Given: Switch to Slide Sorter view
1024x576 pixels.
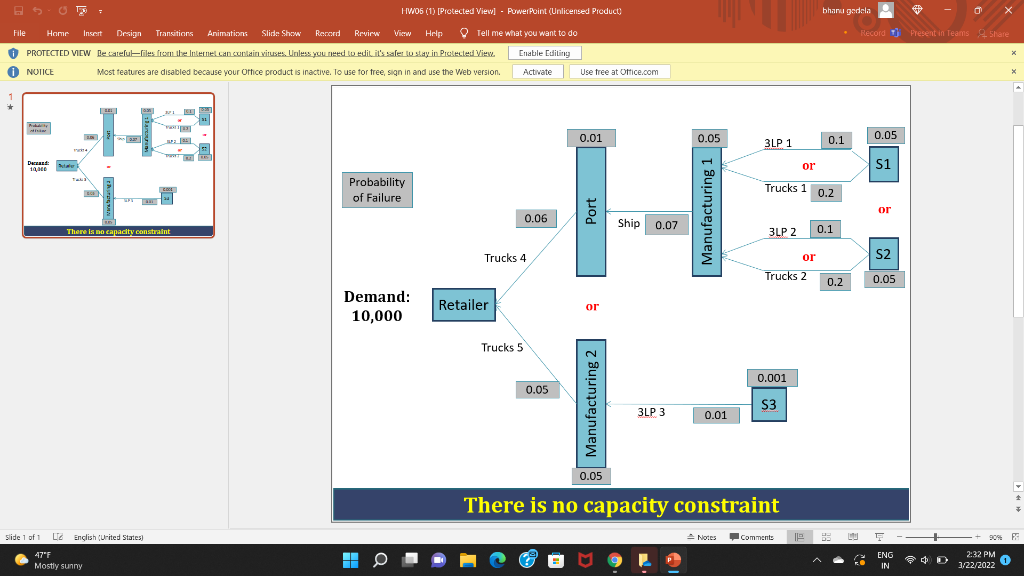Looking at the screenshot, I should pyautogui.click(x=825, y=536).
